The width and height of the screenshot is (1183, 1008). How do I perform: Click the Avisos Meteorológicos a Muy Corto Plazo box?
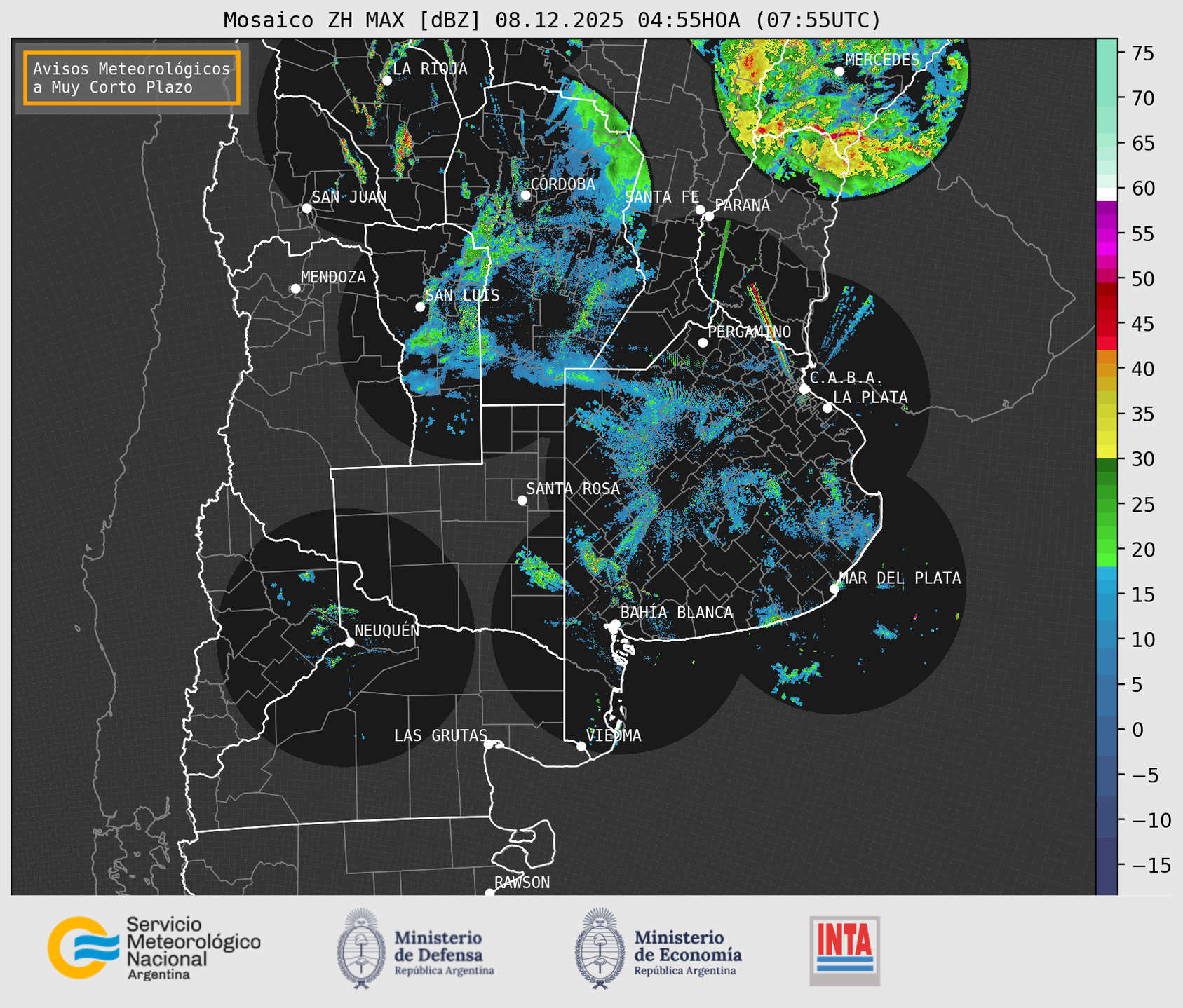132,78
